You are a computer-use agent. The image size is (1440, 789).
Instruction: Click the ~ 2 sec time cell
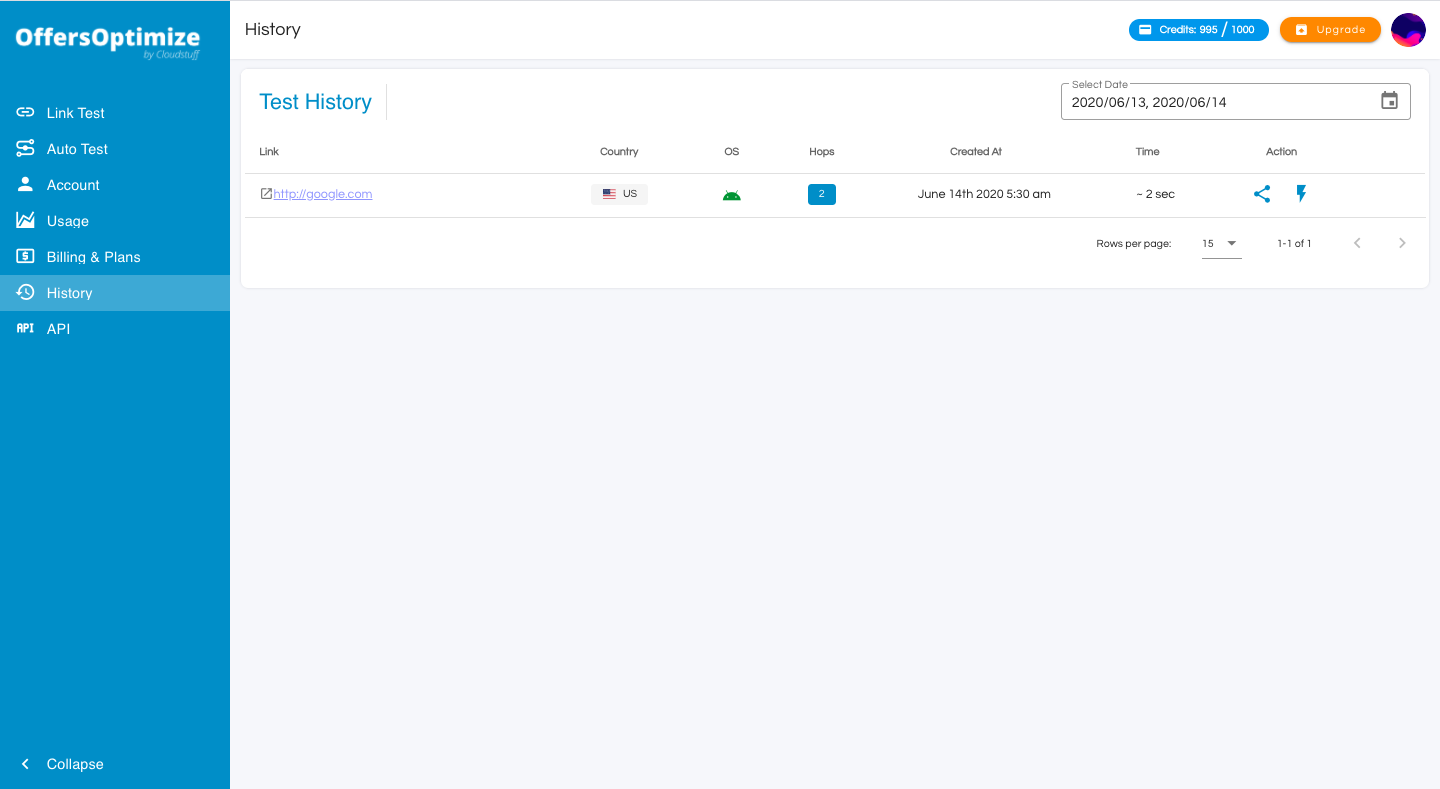pyautogui.click(x=1155, y=194)
